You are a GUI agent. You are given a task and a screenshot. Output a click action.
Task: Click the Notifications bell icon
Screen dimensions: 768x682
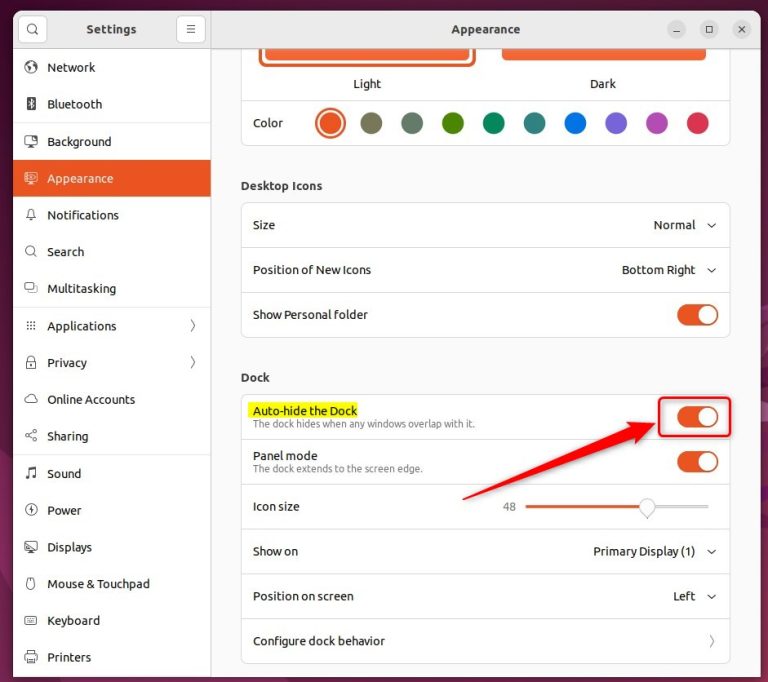point(31,215)
